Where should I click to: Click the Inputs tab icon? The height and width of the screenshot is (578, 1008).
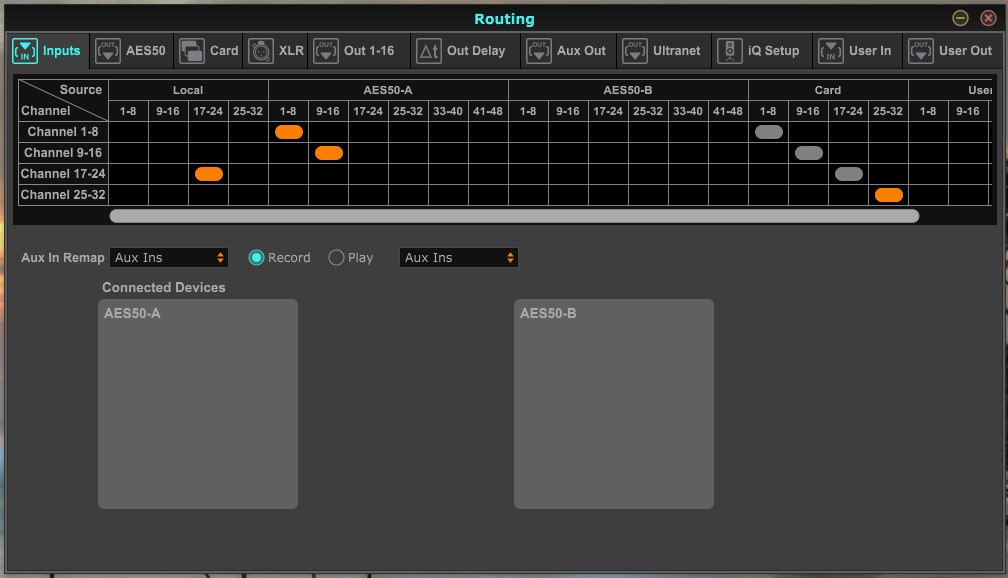point(24,51)
